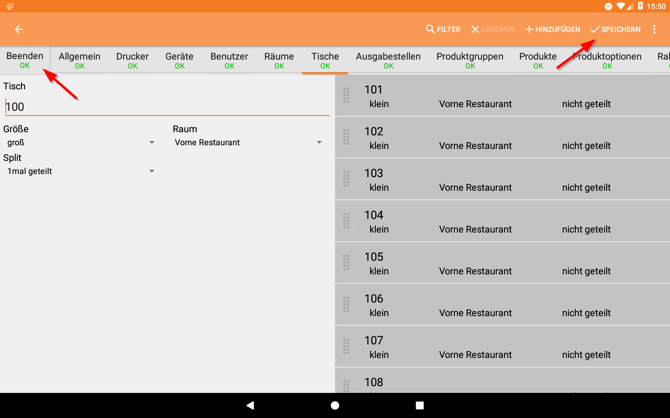Expand the Größe dropdown
Screen dimensions: 670x418
(80, 143)
